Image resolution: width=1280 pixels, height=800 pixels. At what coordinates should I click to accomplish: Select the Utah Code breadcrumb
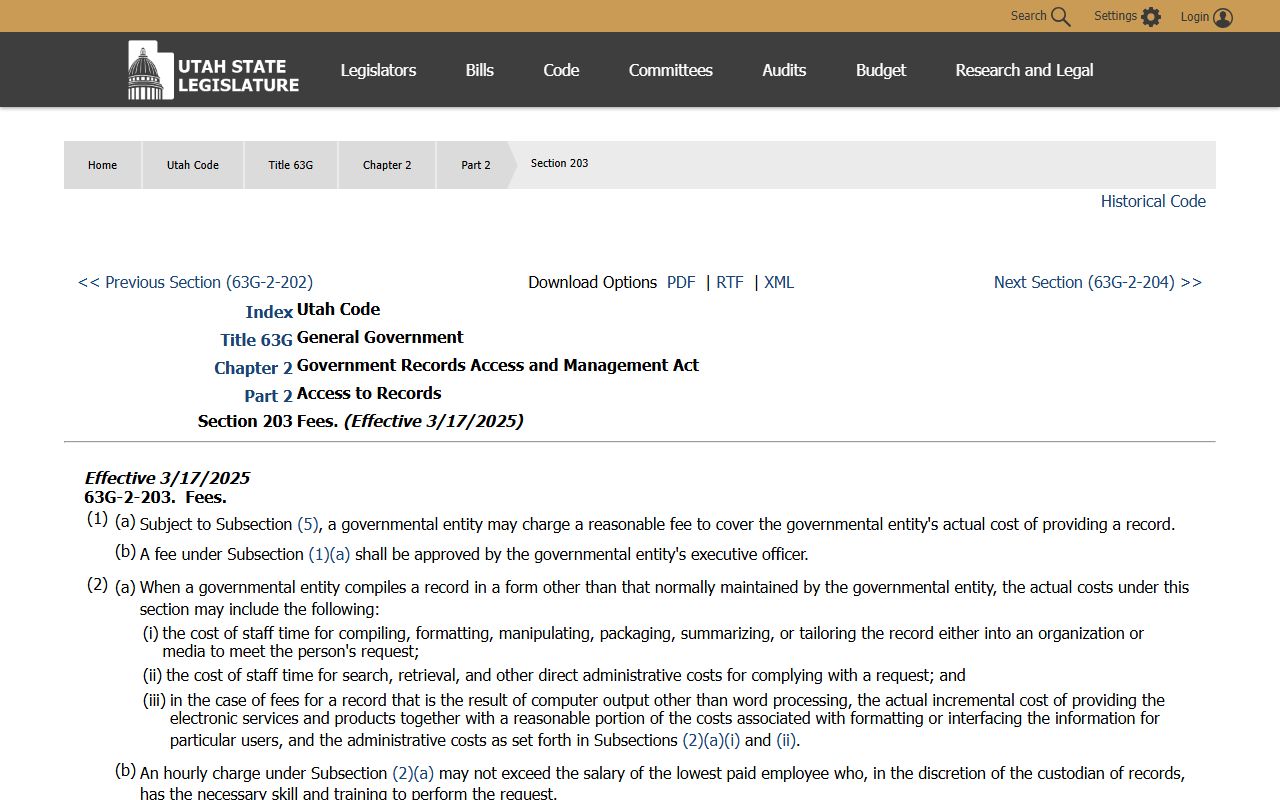193,165
